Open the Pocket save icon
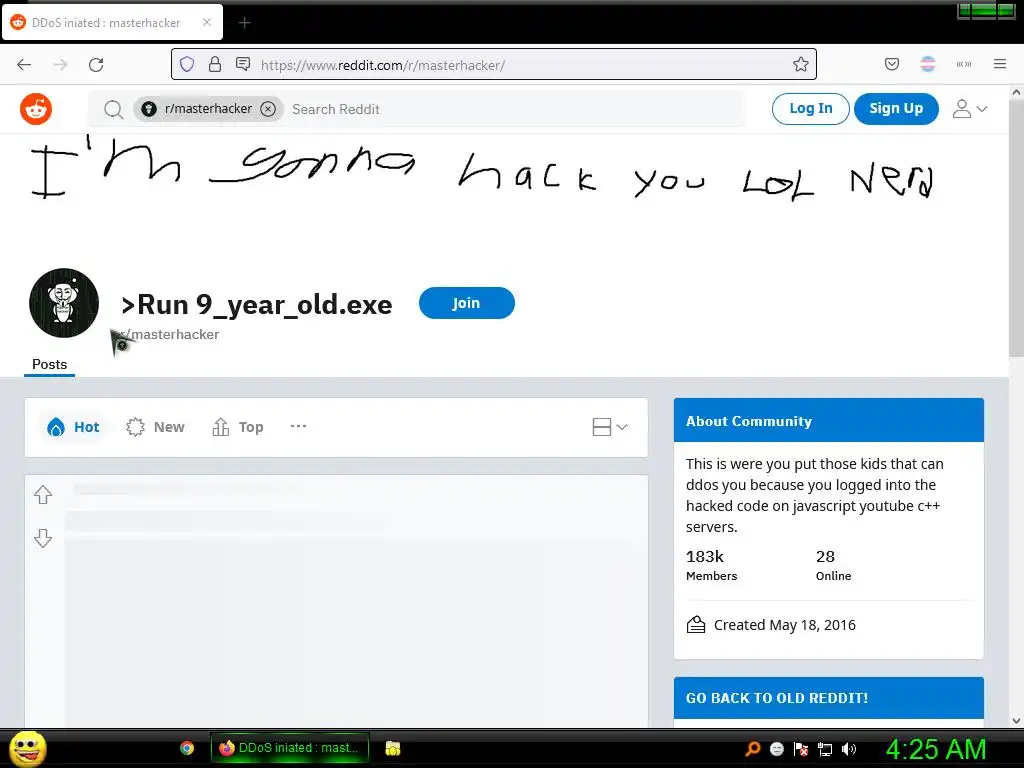The width and height of the screenshot is (1024, 768). (x=892, y=64)
